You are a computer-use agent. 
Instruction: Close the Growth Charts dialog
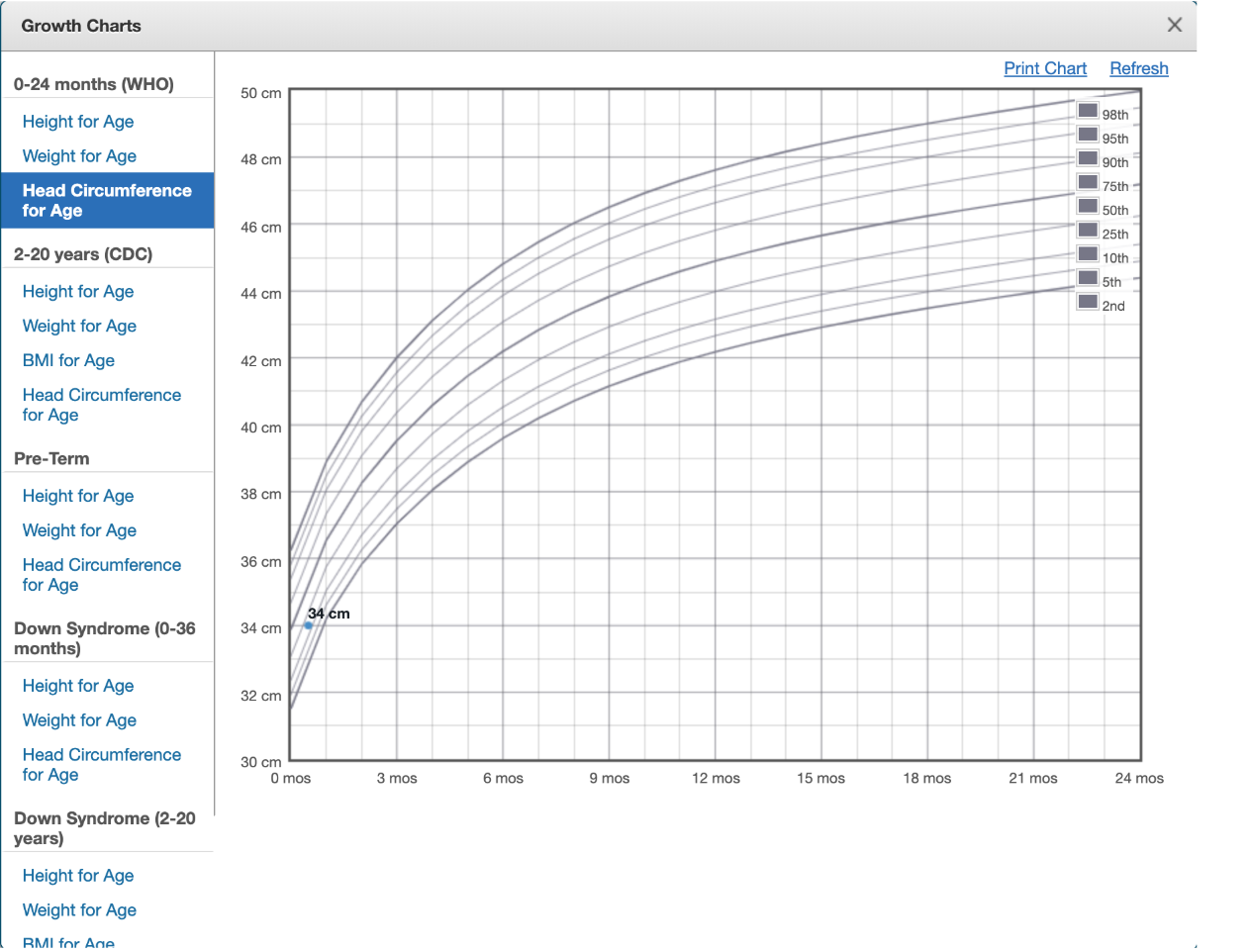[x=1174, y=26]
